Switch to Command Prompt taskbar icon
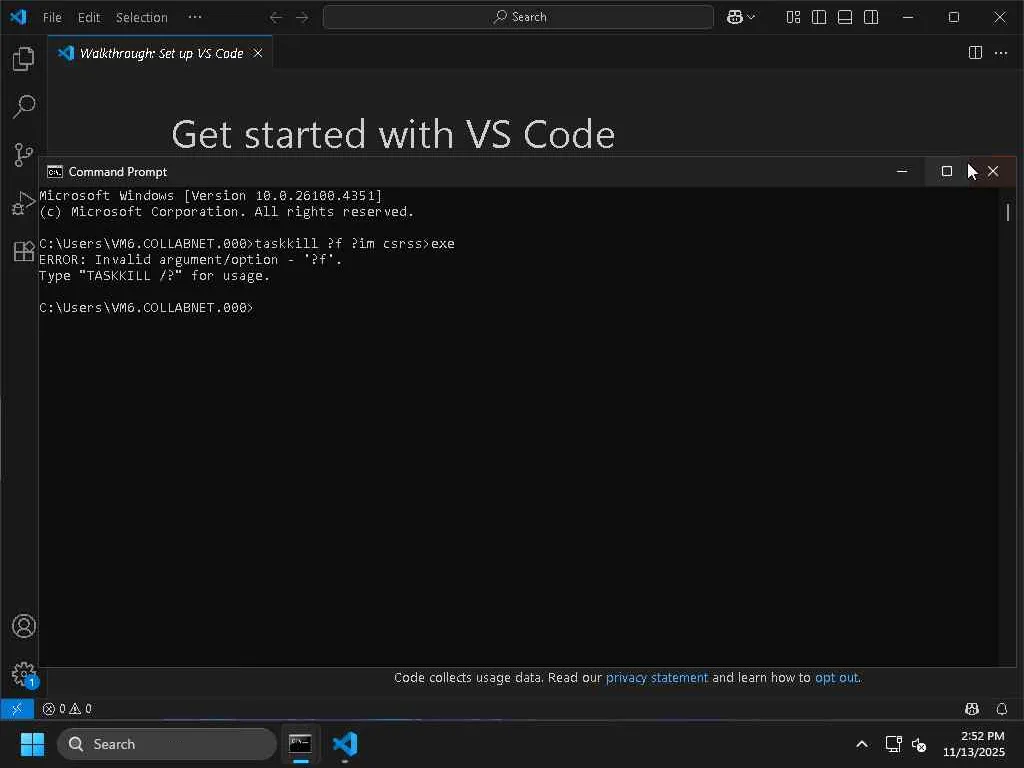 pos(300,744)
